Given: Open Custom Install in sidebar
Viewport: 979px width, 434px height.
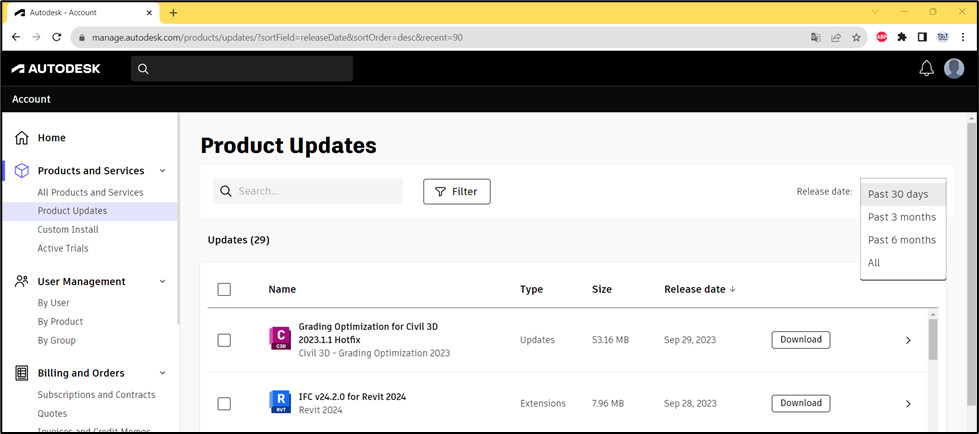Looking at the screenshot, I should (68, 230).
